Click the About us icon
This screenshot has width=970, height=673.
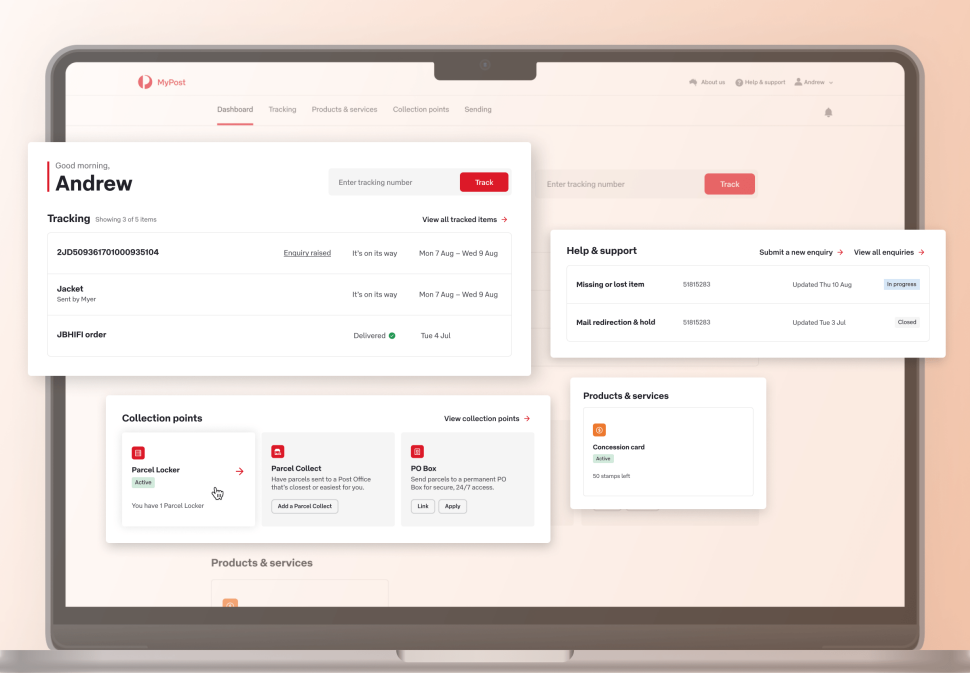click(x=693, y=82)
